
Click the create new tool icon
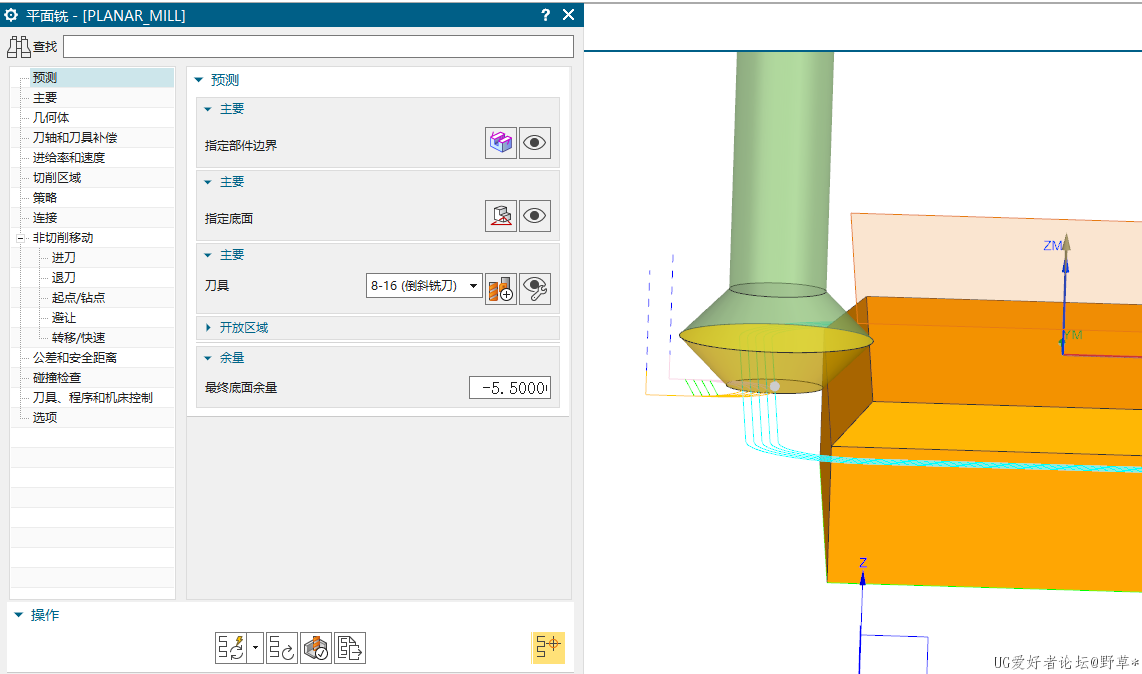pos(500,289)
